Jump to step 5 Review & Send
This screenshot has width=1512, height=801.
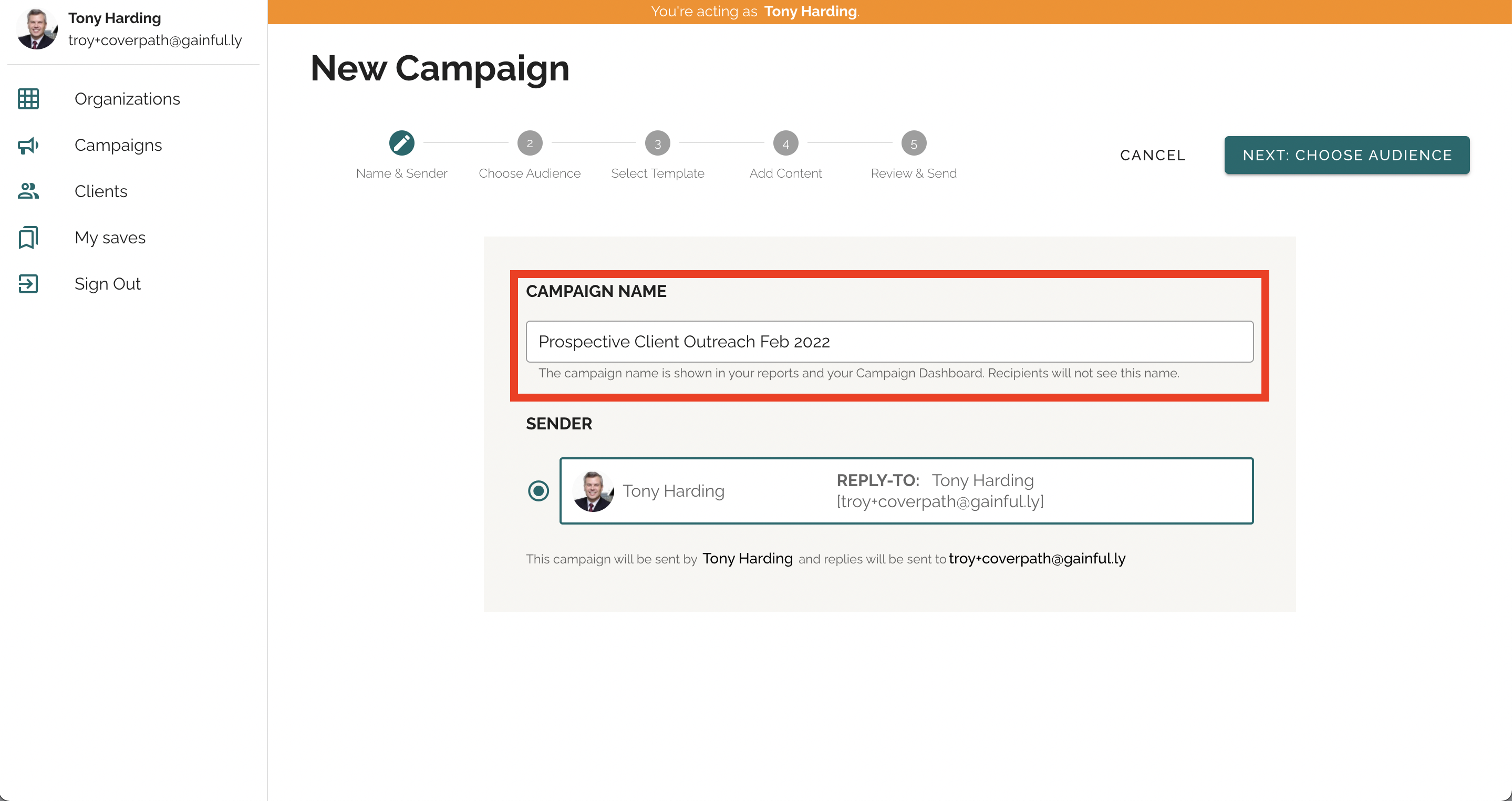point(913,143)
